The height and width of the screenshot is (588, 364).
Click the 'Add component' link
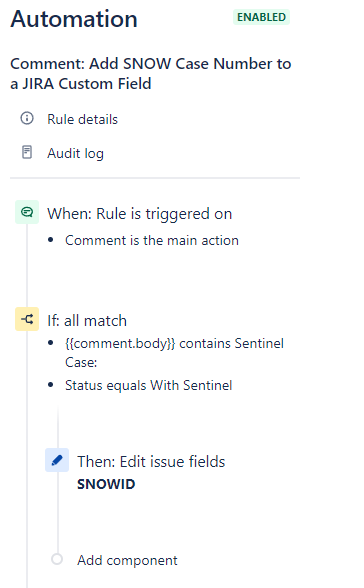pyautogui.click(x=127, y=560)
